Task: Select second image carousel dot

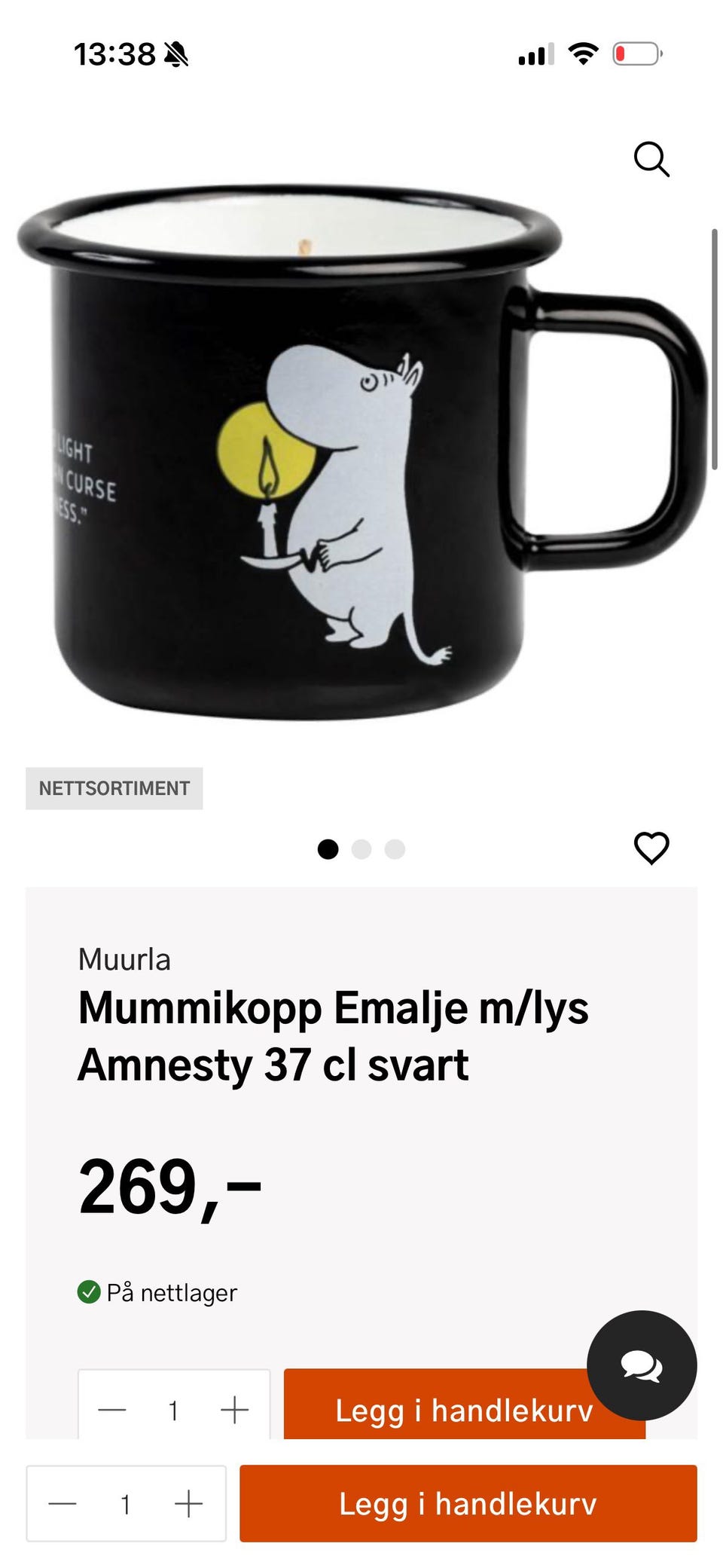Action: 361,849
